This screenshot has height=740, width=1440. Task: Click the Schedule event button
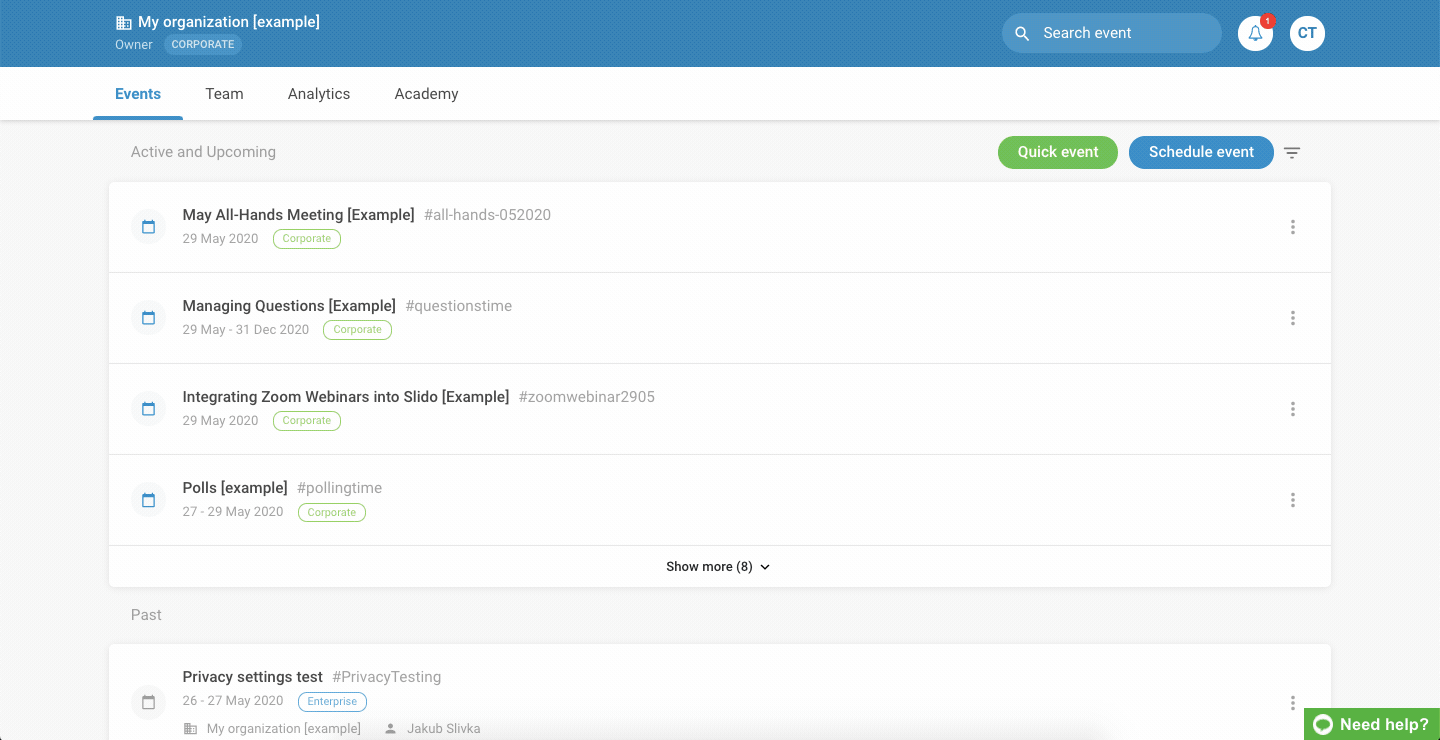1201,152
